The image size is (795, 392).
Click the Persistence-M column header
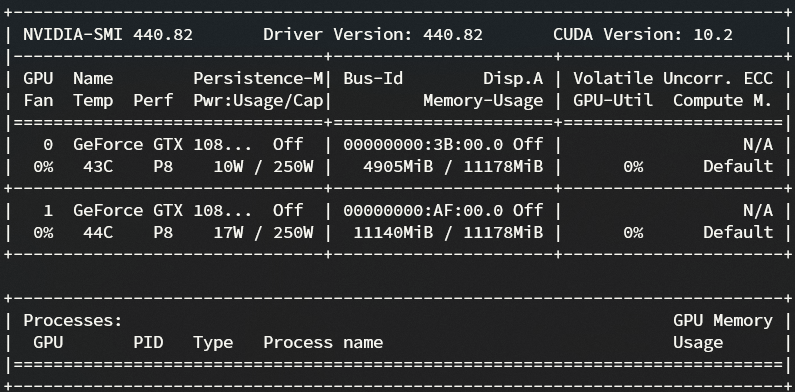coord(258,79)
